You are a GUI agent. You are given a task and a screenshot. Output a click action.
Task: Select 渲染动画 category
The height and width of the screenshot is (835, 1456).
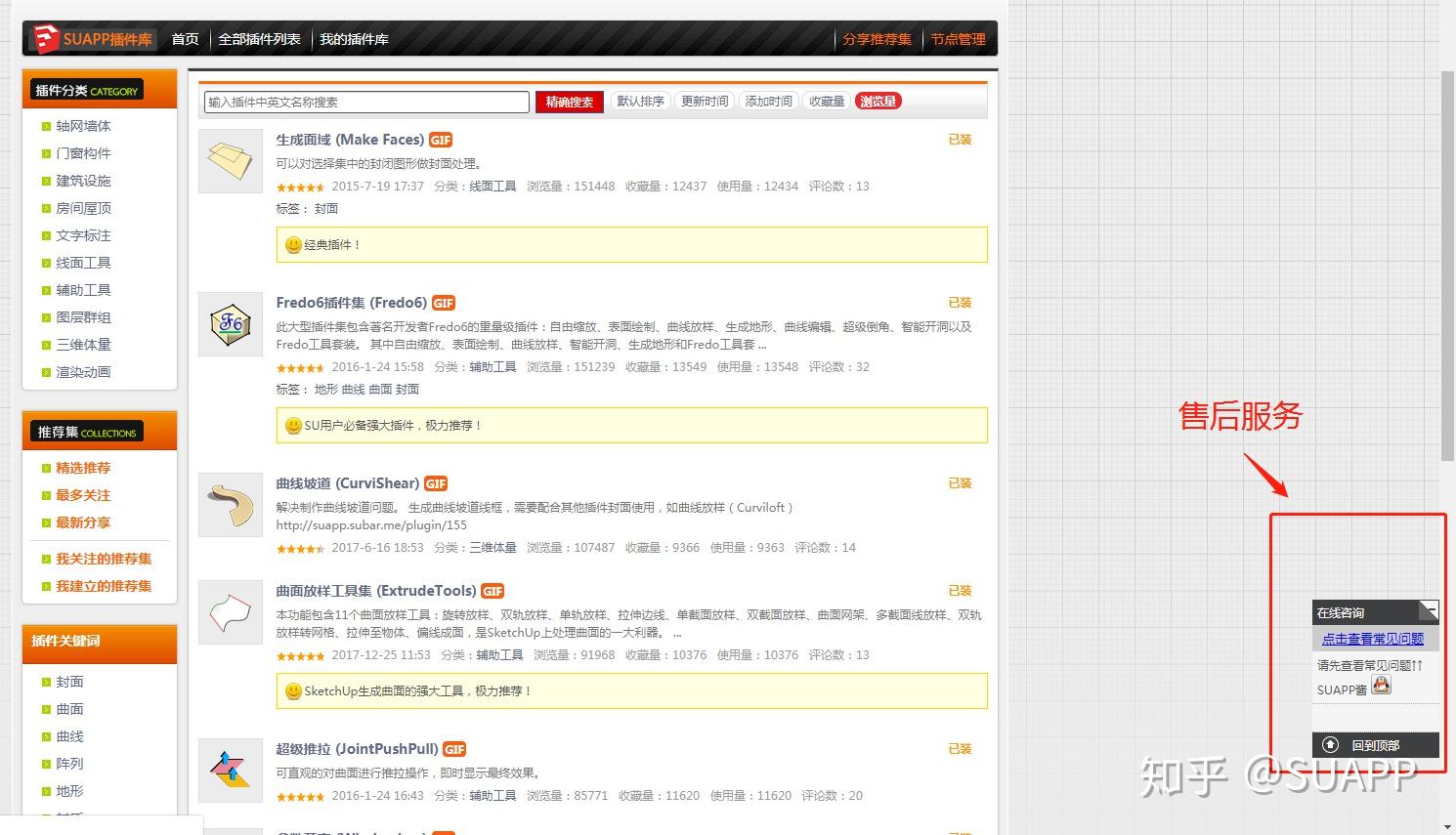[x=83, y=372]
